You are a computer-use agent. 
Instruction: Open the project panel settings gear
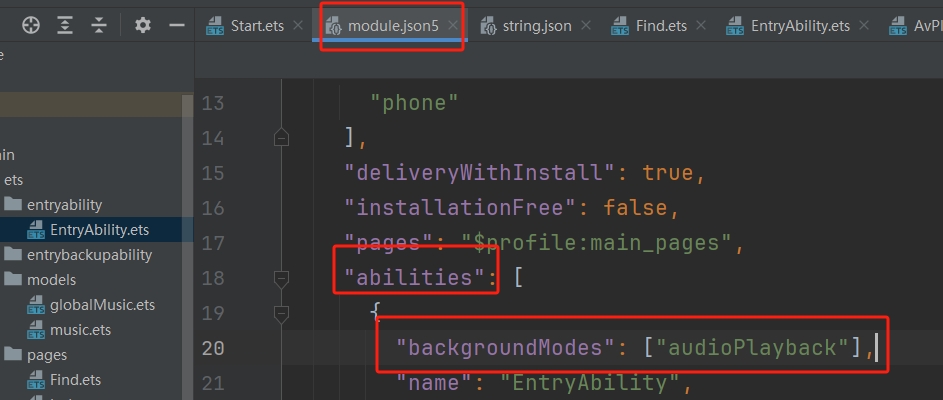click(143, 25)
